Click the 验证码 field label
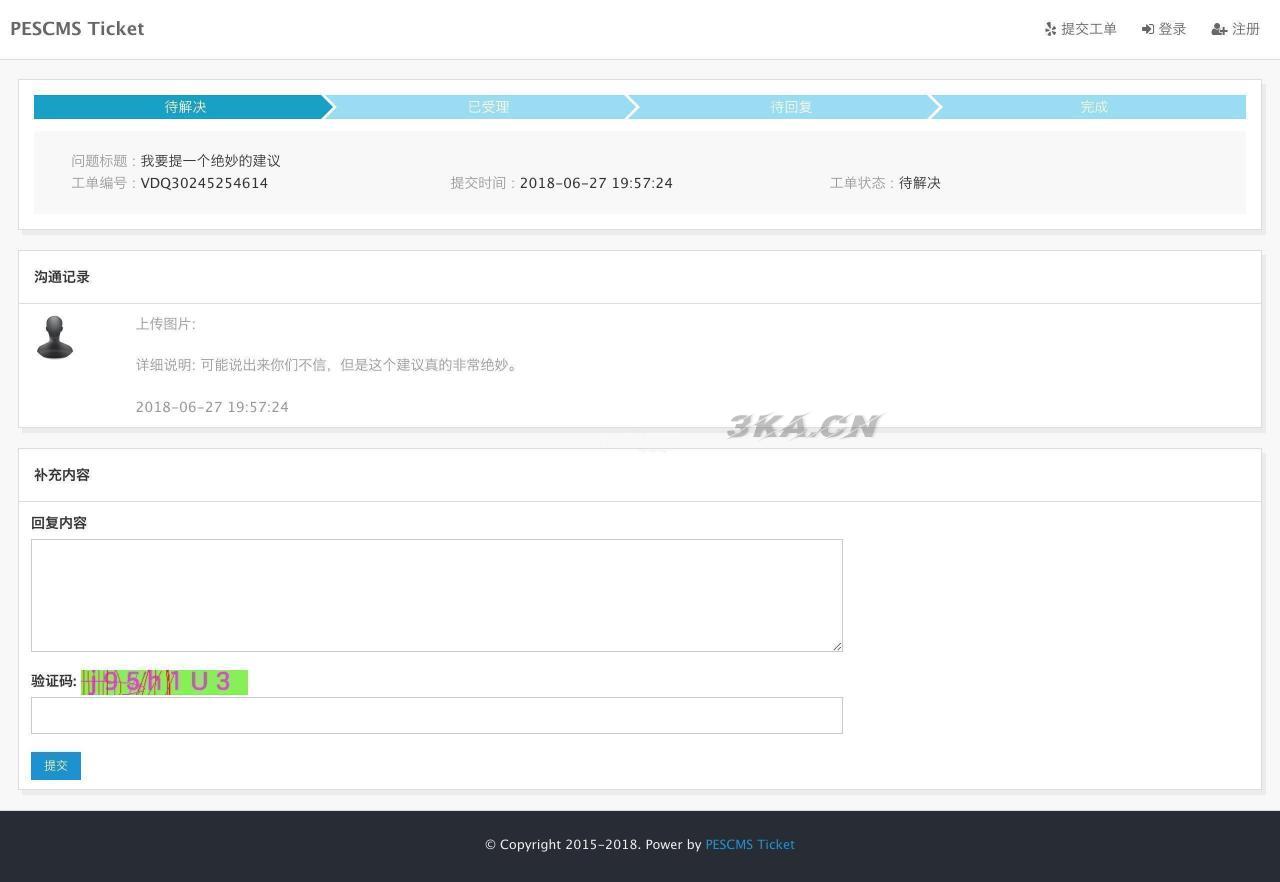The width and height of the screenshot is (1280, 882). (x=54, y=681)
